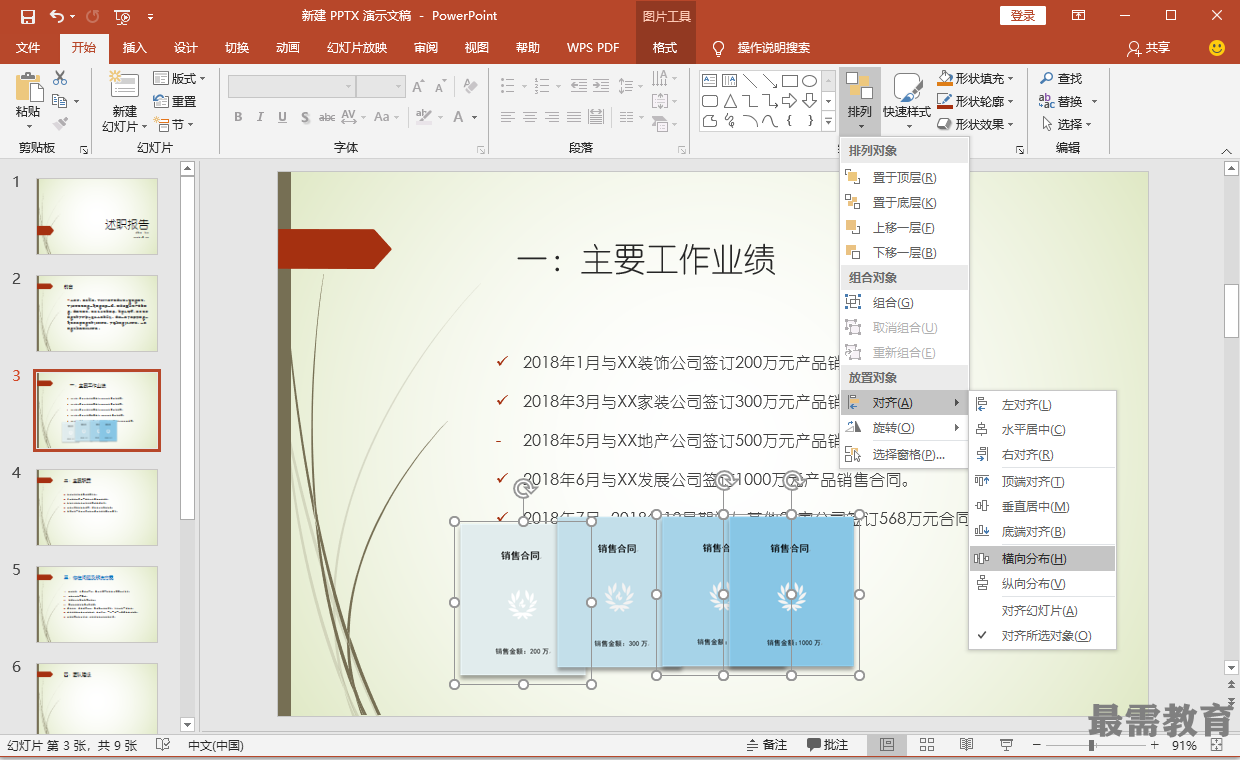The width and height of the screenshot is (1240, 760).
Task: Open Shape Outline (形状轮廓) dropdown
Action: [x=976, y=101]
